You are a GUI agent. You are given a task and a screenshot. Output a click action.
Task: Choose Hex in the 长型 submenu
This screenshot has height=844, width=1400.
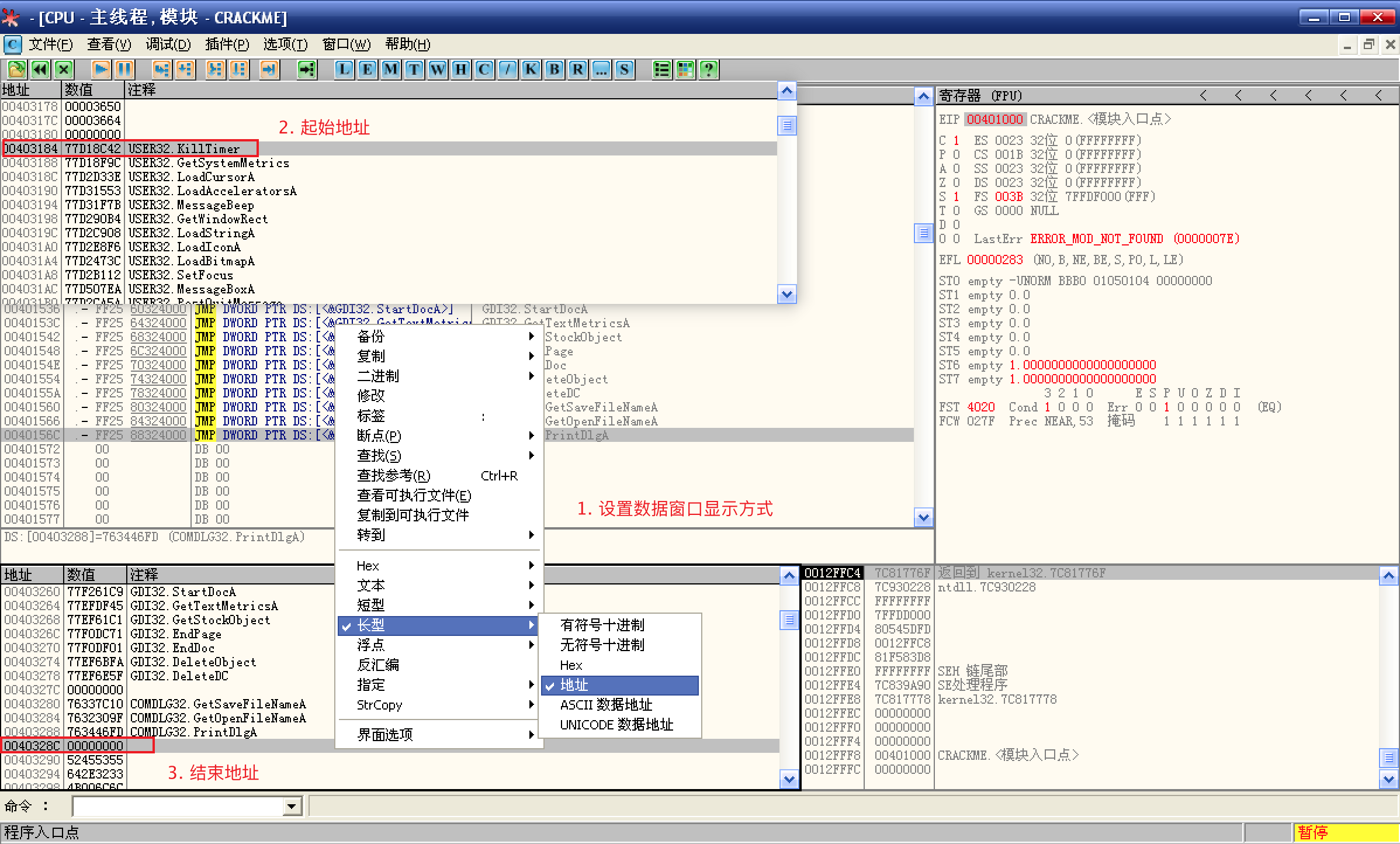[571, 665]
